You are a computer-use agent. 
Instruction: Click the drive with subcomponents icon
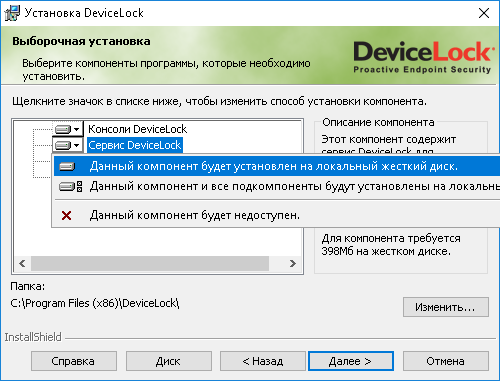click(x=70, y=186)
